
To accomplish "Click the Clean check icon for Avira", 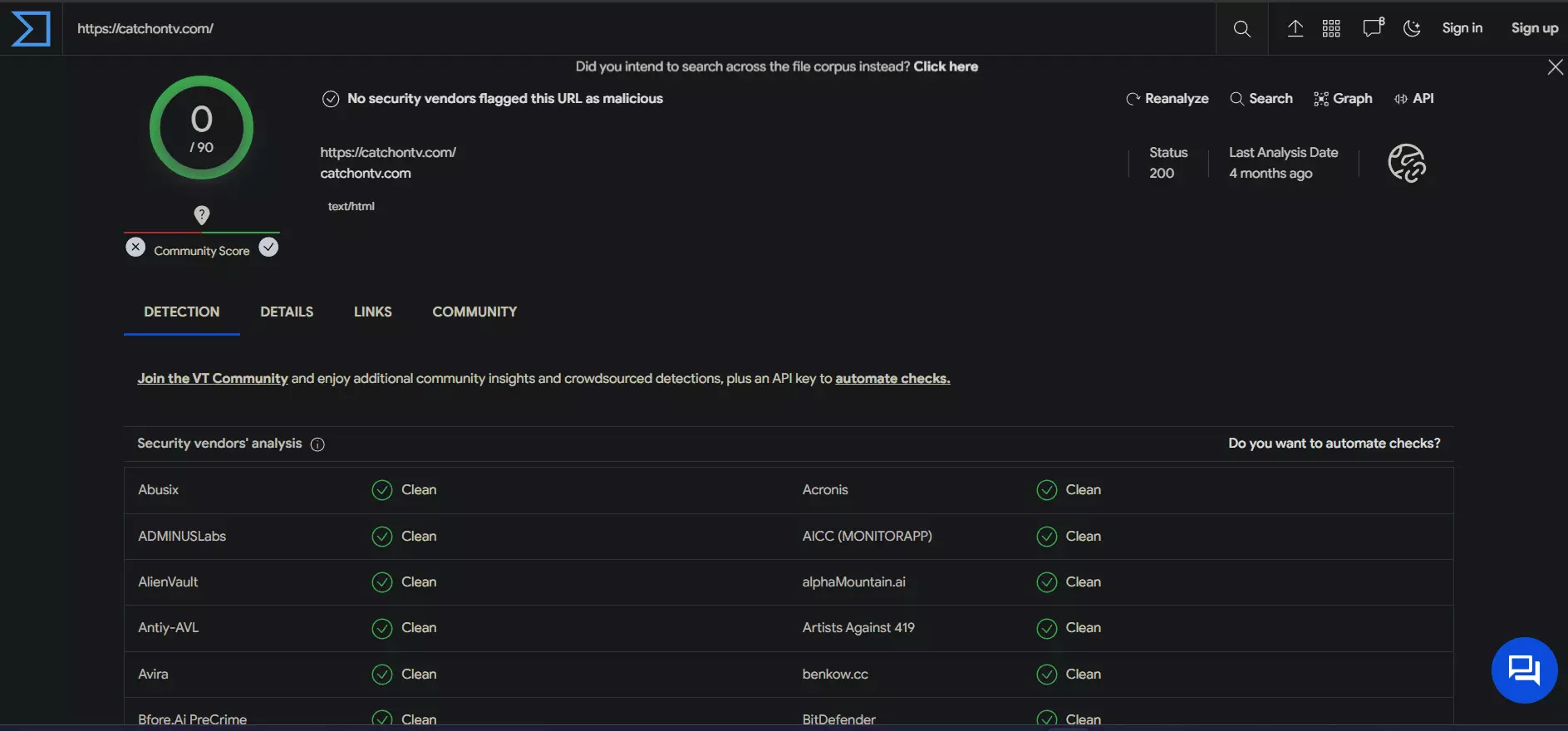I will pyautogui.click(x=382, y=675).
